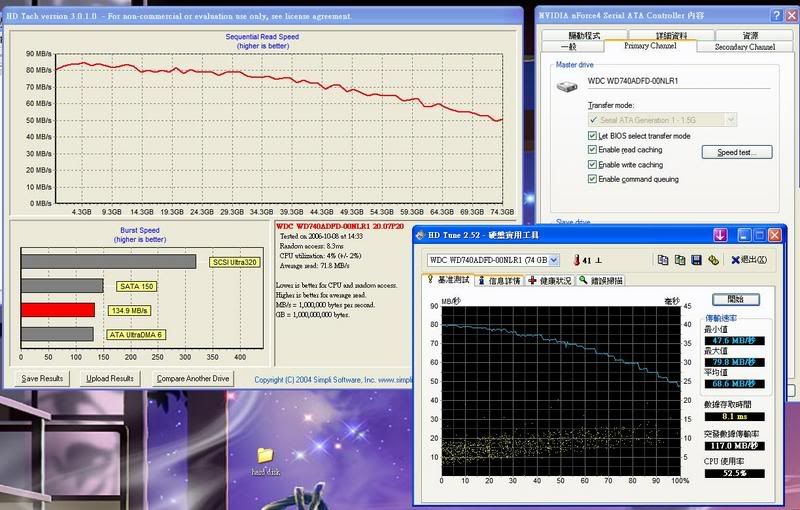Viewport: 800px width, 510px height.
Task: Click the help question mark in NVIDIA nForce4 window
Action: [776, 15]
